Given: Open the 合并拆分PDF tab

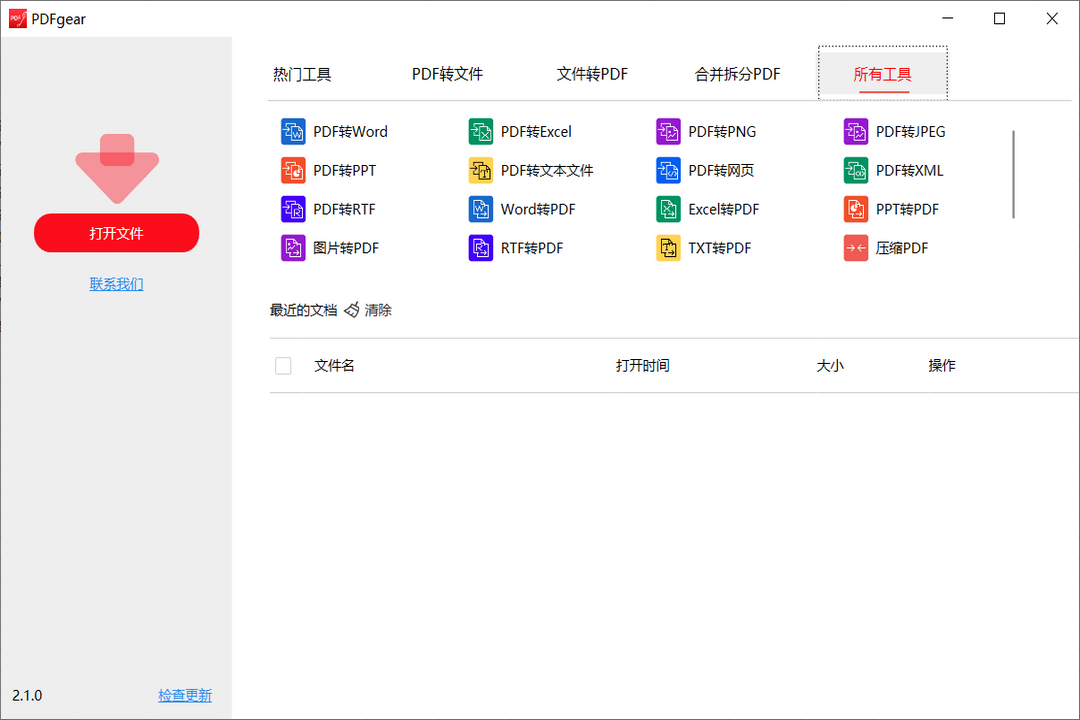Looking at the screenshot, I should (x=737, y=73).
